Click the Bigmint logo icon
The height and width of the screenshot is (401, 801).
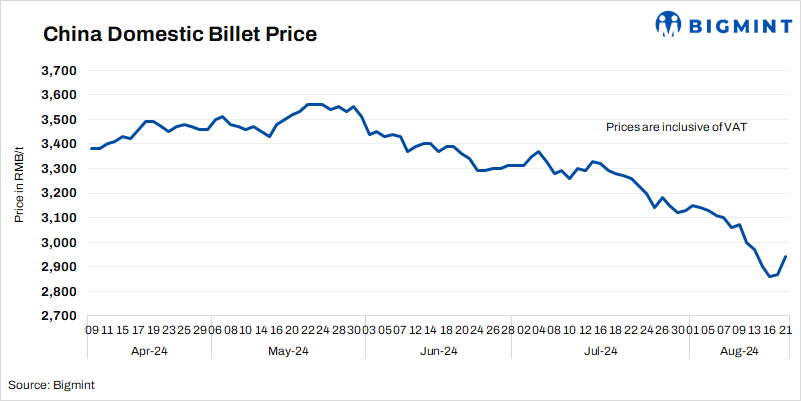coord(670,24)
